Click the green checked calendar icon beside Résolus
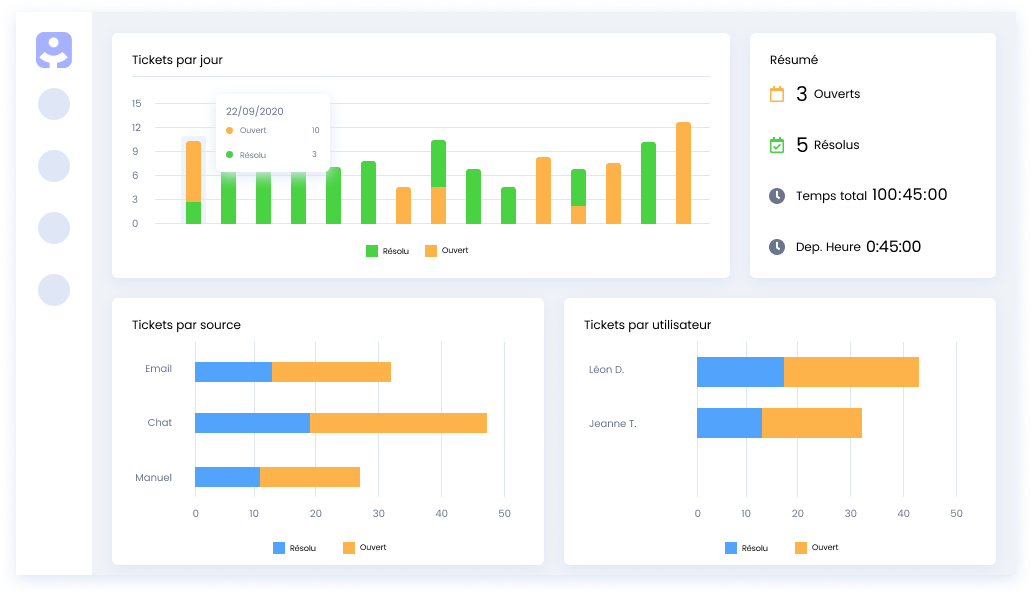The height and width of the screenshot is (595, 1032). pyautogui.click(x=777, y=145)
